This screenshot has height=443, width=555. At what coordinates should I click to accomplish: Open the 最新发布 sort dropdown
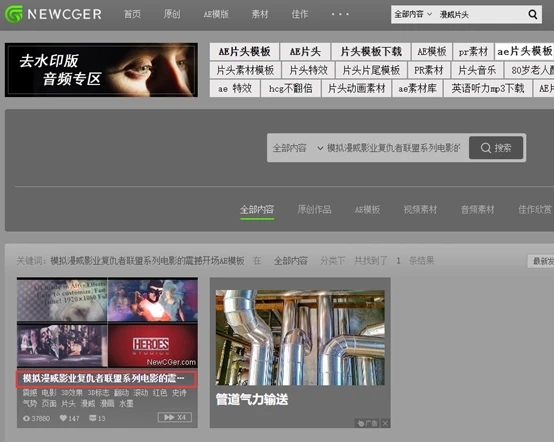(x=541, y=261)
